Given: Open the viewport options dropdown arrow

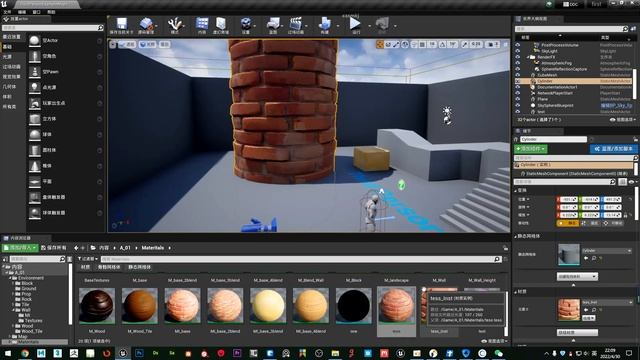Looking at the screenshot, I should click(113, 44).
